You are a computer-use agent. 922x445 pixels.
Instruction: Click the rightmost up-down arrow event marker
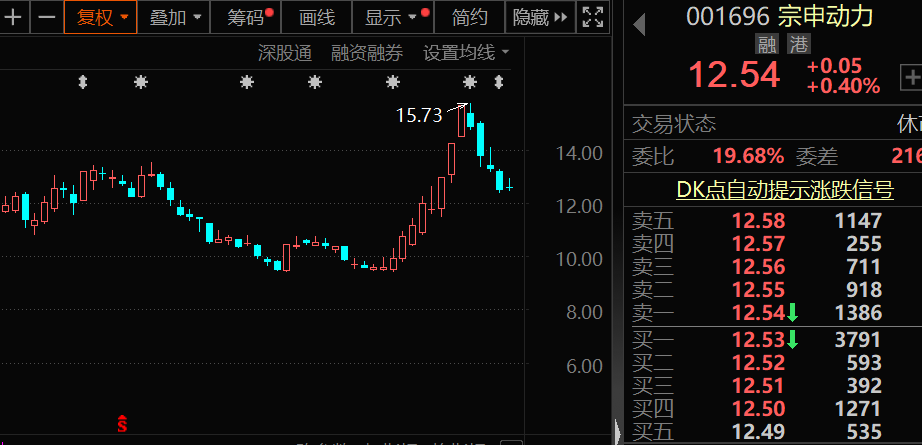pos(499,82)
